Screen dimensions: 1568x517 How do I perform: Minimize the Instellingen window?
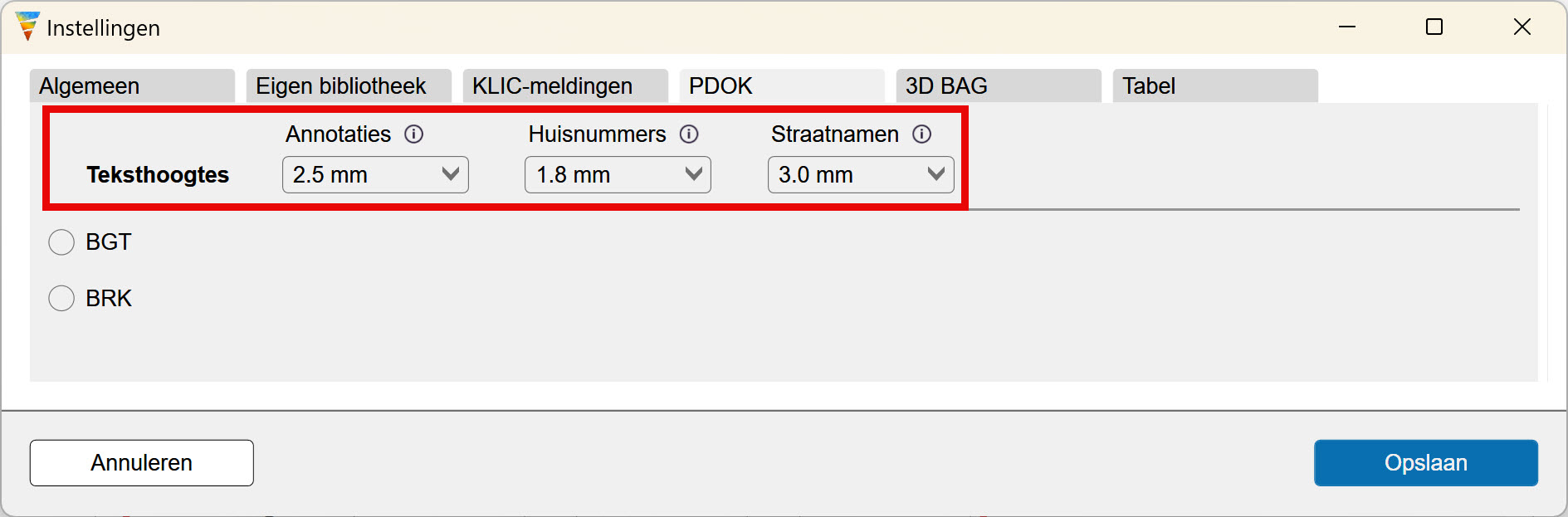[x=1346, y=27]
